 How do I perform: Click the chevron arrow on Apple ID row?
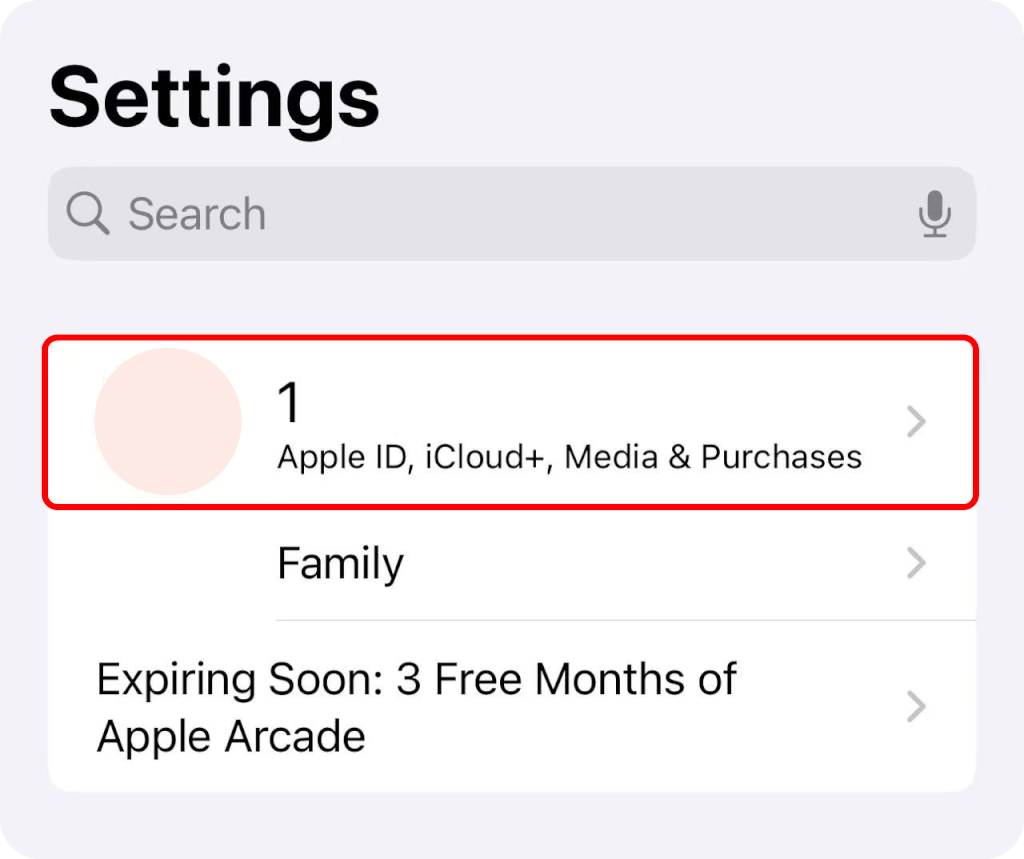916,423
